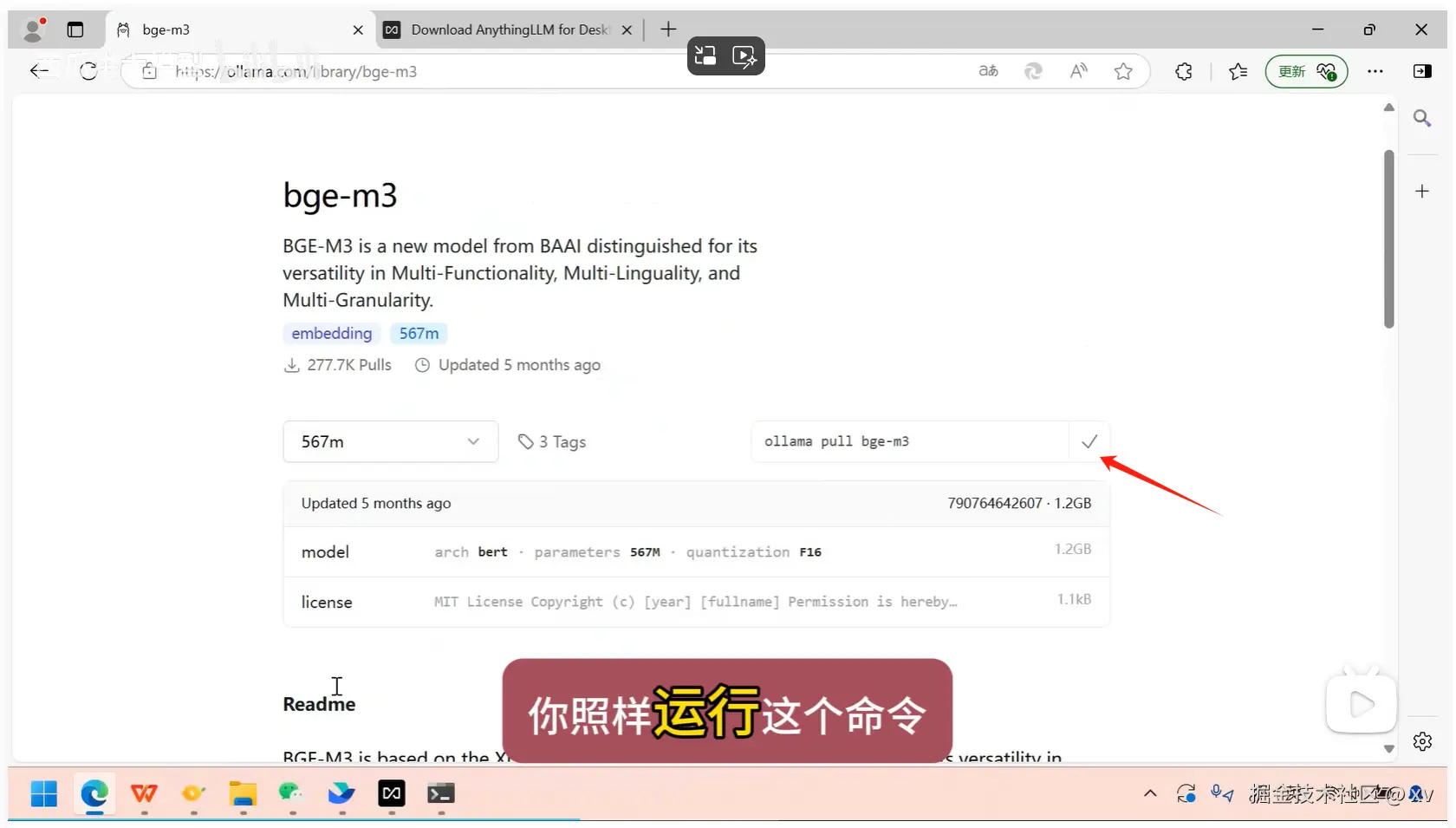The height and width of the screenshot is (828, 1456).
Task: Click the Microsoft Edge taskbar icon
Action: click(94, 793)
